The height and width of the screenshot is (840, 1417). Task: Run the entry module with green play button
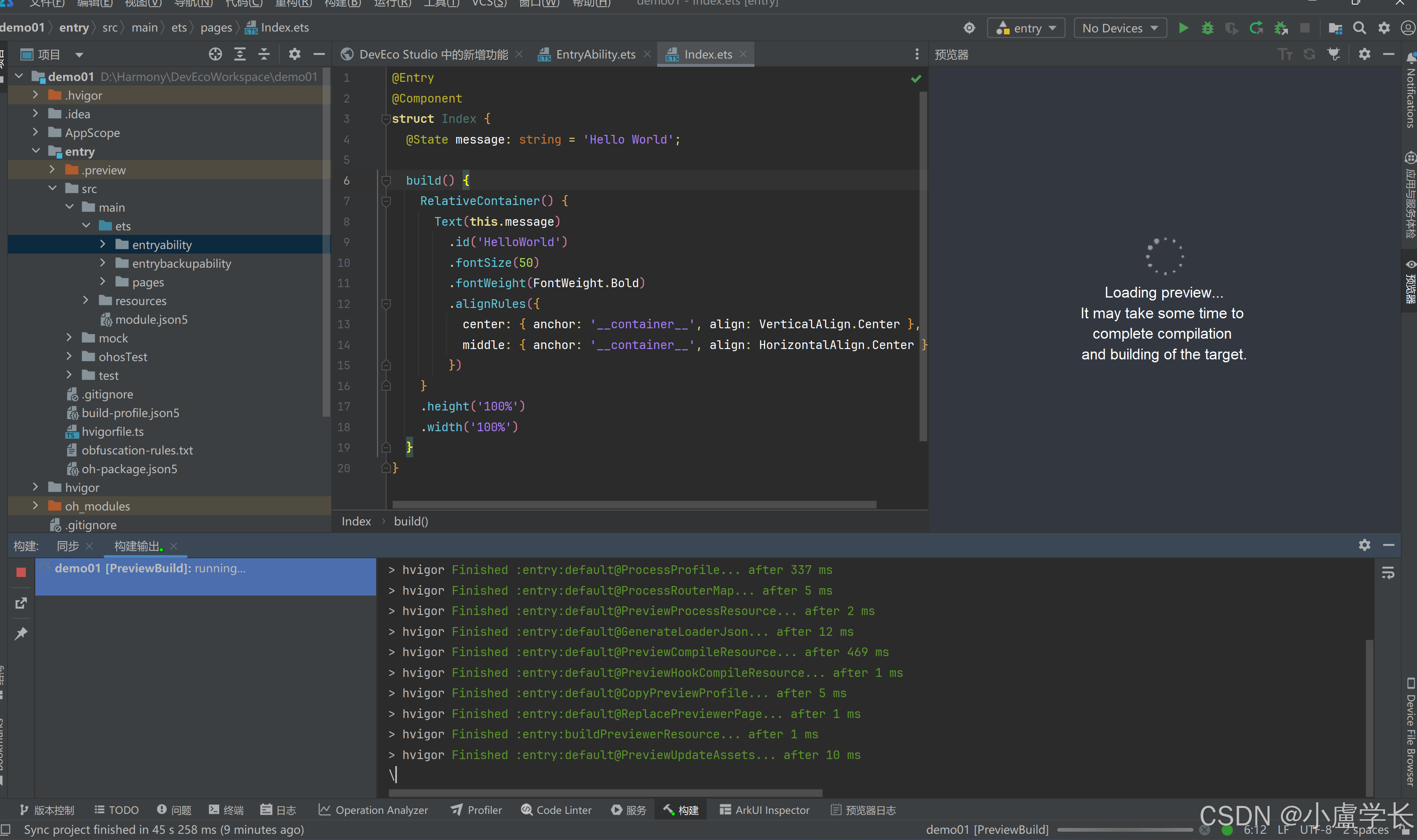[1183, 28]
